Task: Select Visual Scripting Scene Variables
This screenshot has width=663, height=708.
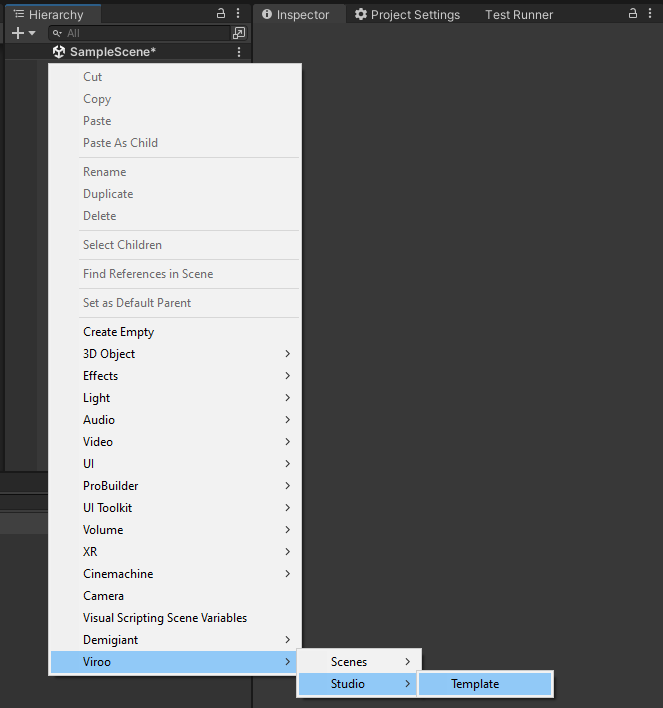Action: 165,618
